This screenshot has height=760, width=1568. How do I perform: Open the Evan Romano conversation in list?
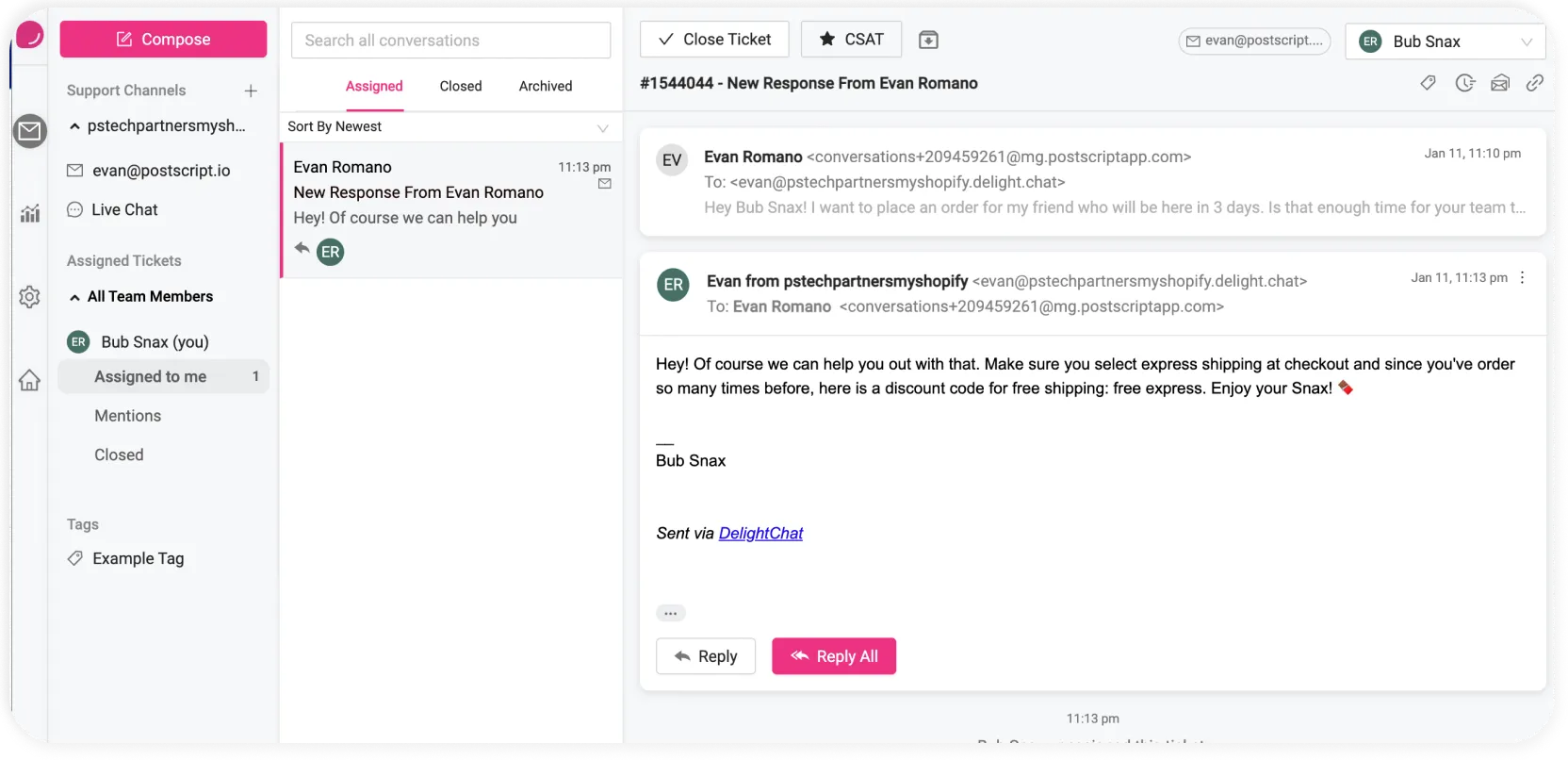[451, 210]
